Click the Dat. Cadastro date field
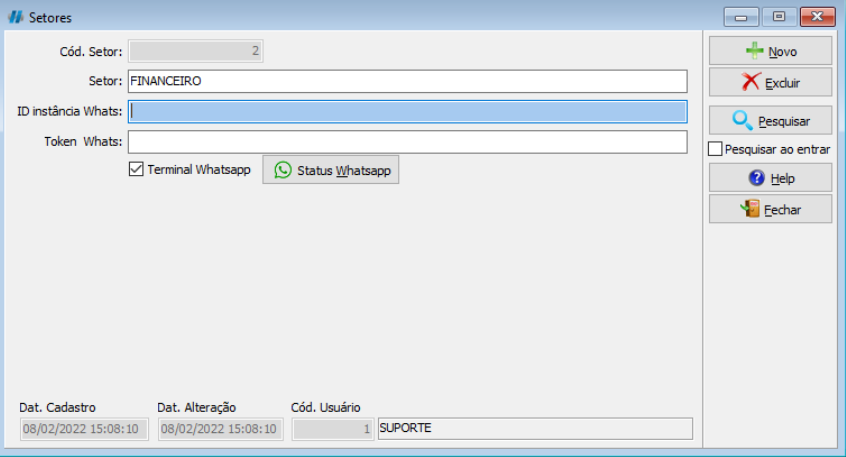 point(84,429)
